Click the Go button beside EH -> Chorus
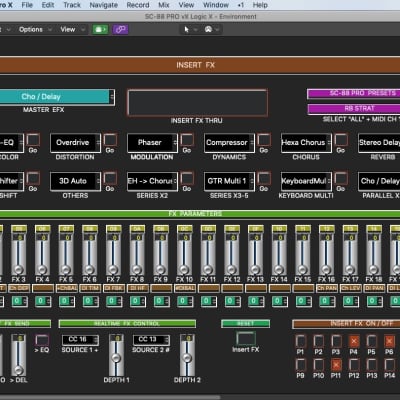Screen dimensions: 400x400 [x=187, y=179]
